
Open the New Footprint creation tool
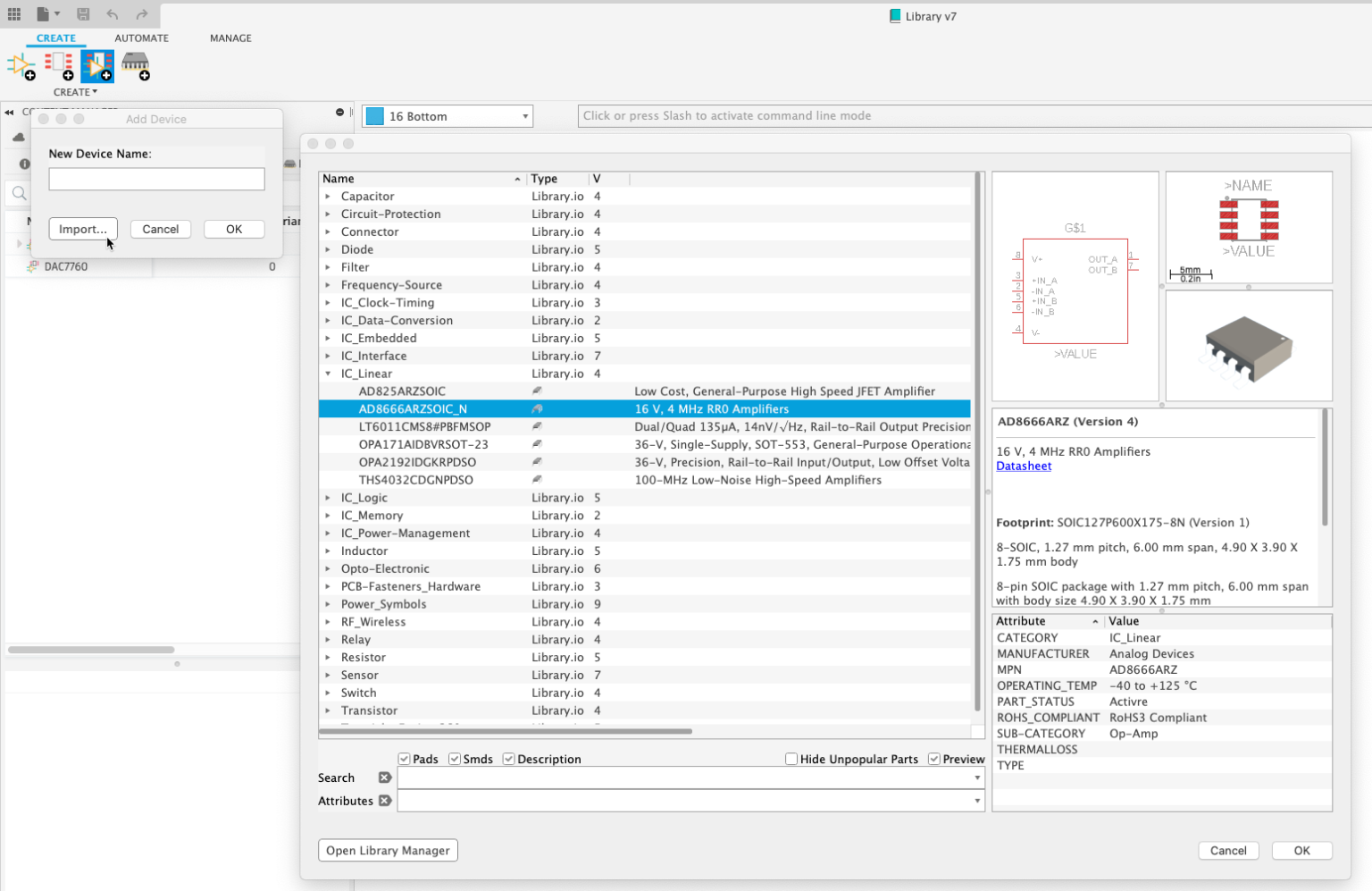[x=57, y=65]
